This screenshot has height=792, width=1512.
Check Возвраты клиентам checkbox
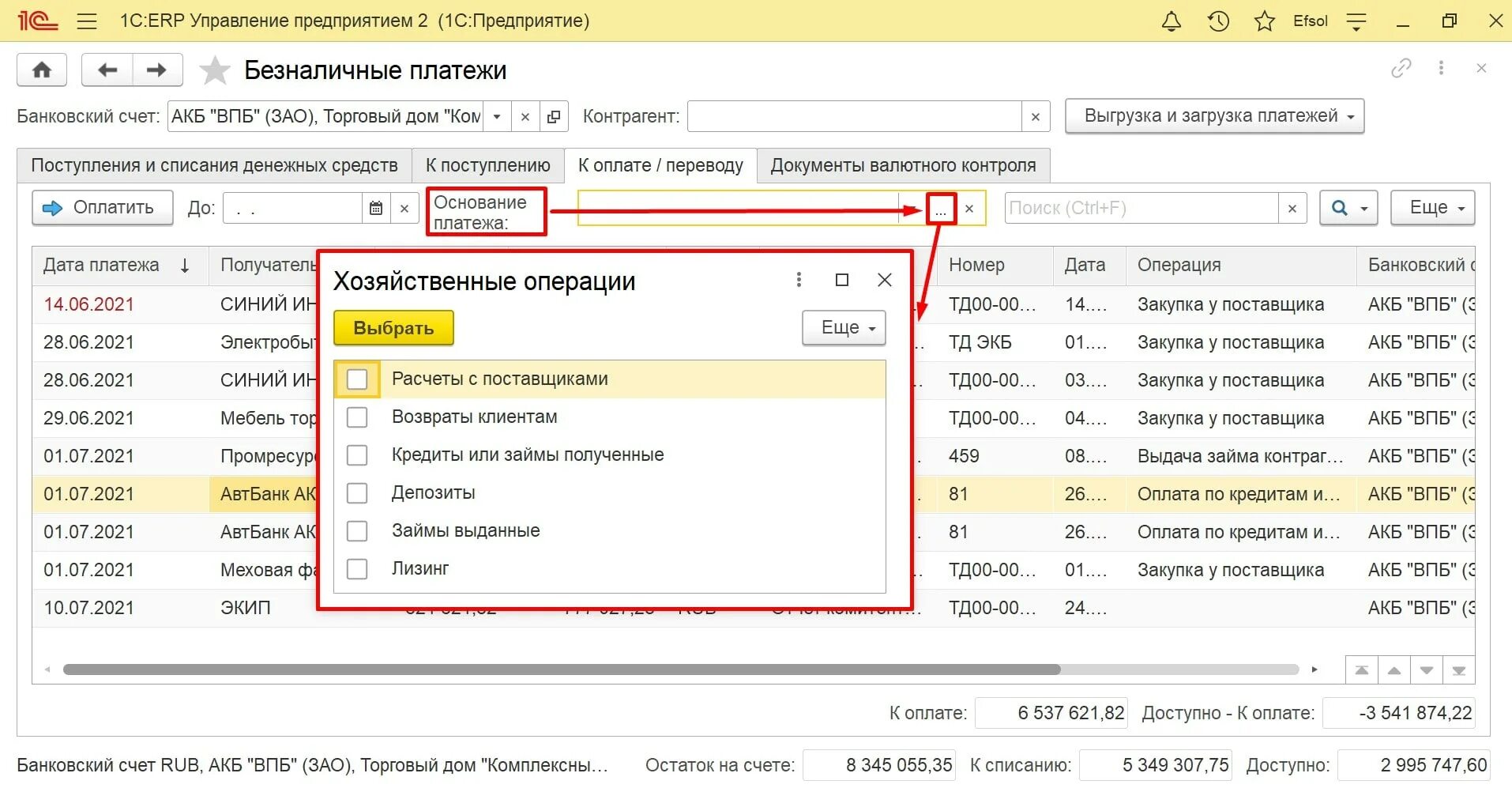357,417
